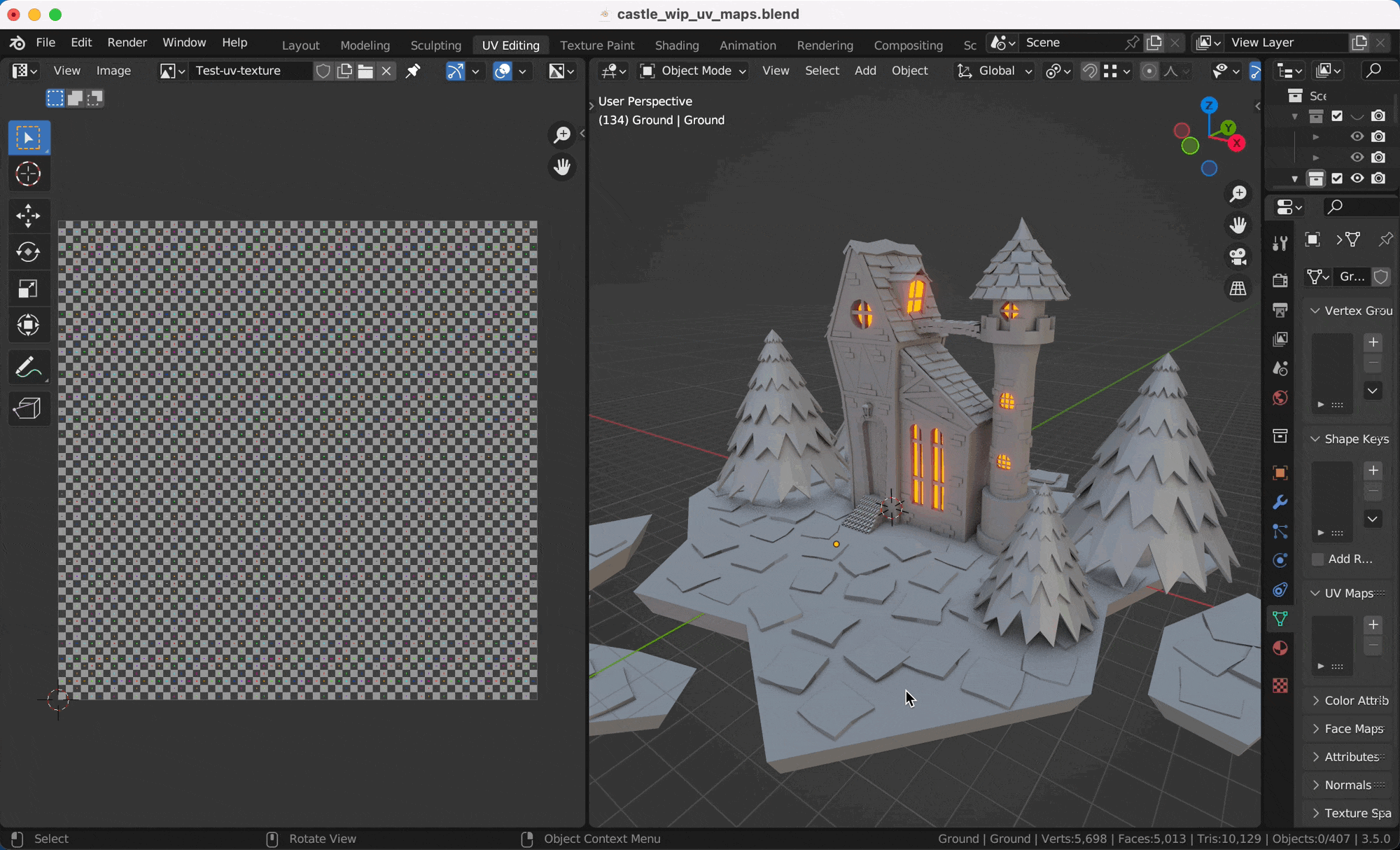Screen dimensions: 1400x850
Task: Expand the Face Maps panel
Action: click(x=1315, y=729)
